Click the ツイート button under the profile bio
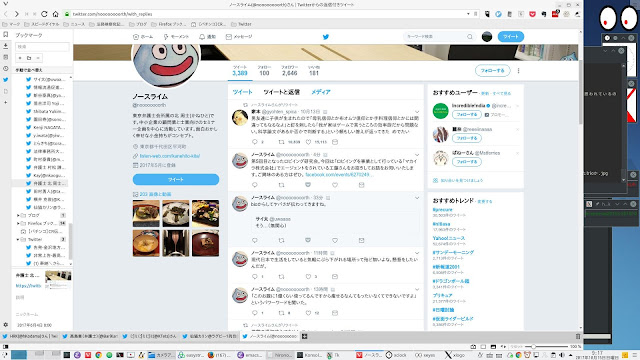640x360 pixels. pyautogui.click(x=176, y=180)
